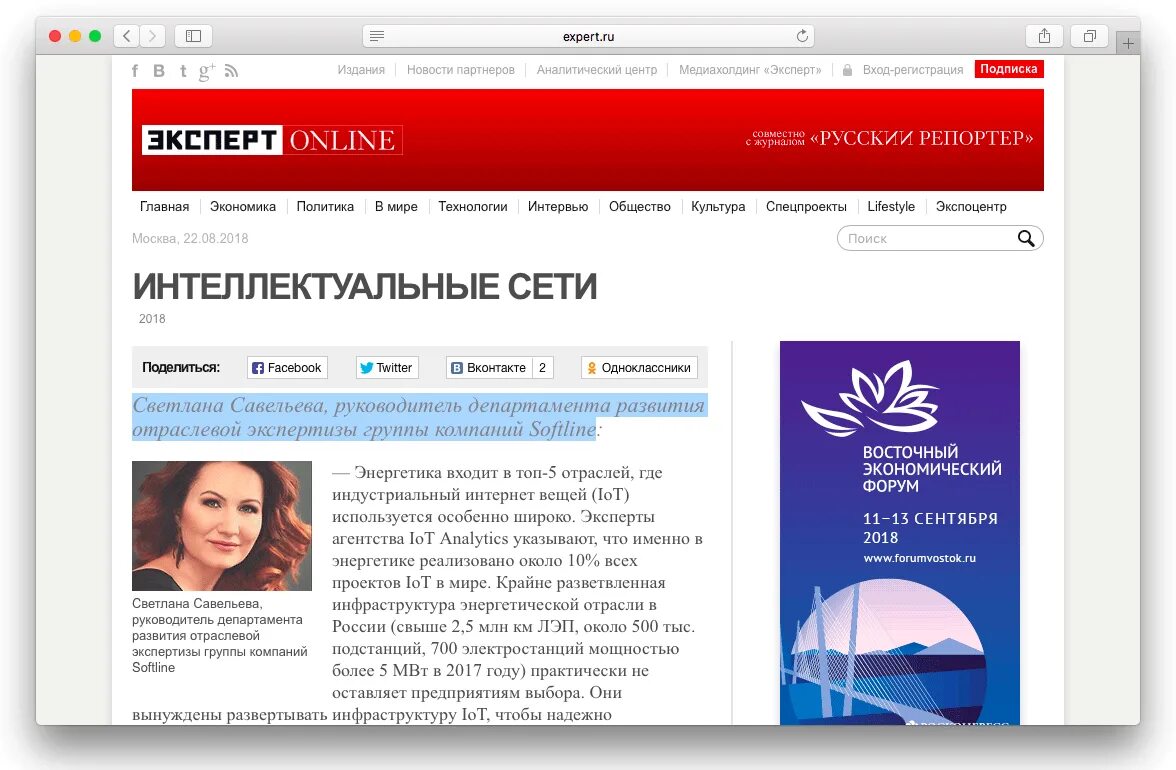Open the Издания link

(x=361, y=70)
